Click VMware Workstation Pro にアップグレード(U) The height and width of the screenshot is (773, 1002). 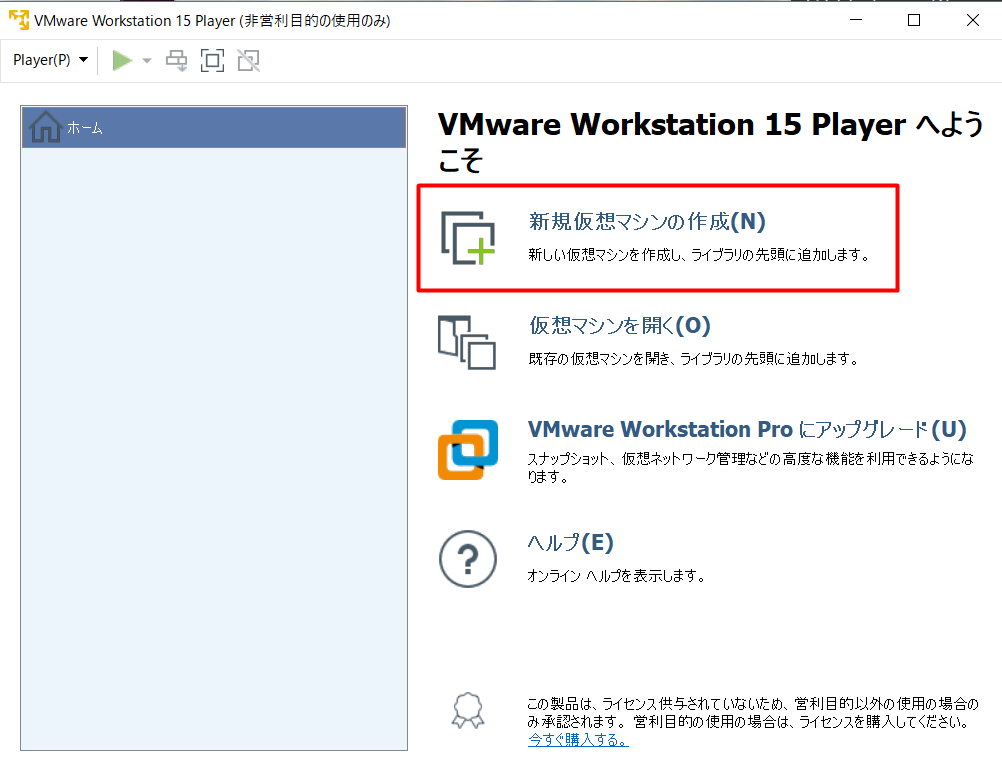pyautogui.click(x=747, y=429)
